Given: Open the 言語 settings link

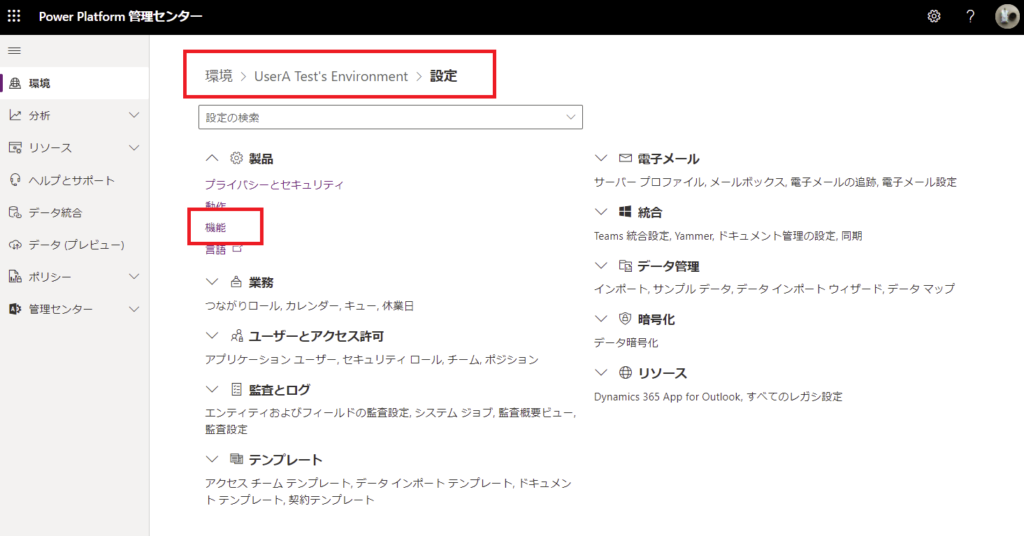Looking at the screenshot, I should click(x=216, y=249).
